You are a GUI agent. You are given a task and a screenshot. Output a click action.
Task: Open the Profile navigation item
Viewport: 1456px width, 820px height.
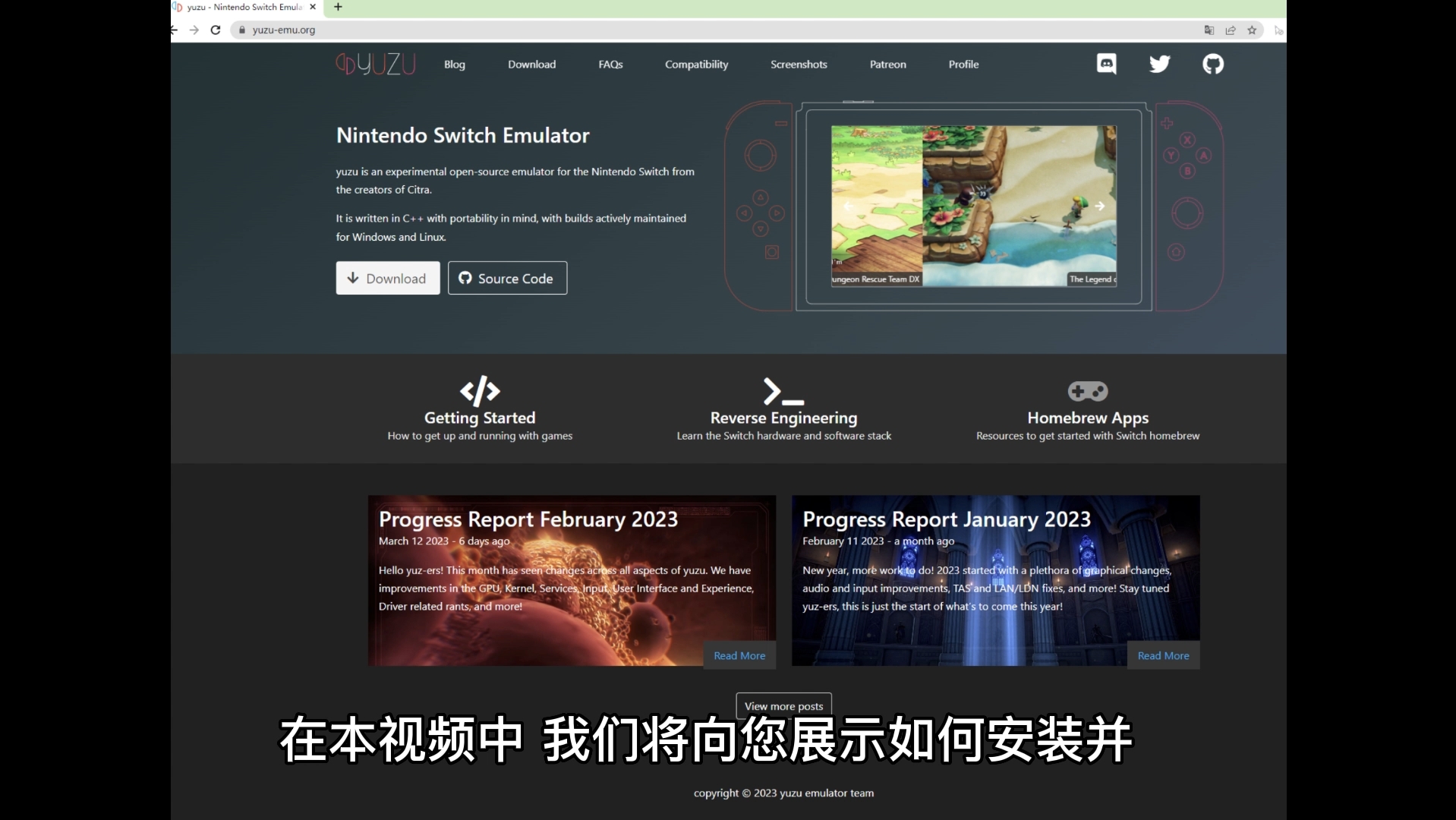[x=963, y=65]
